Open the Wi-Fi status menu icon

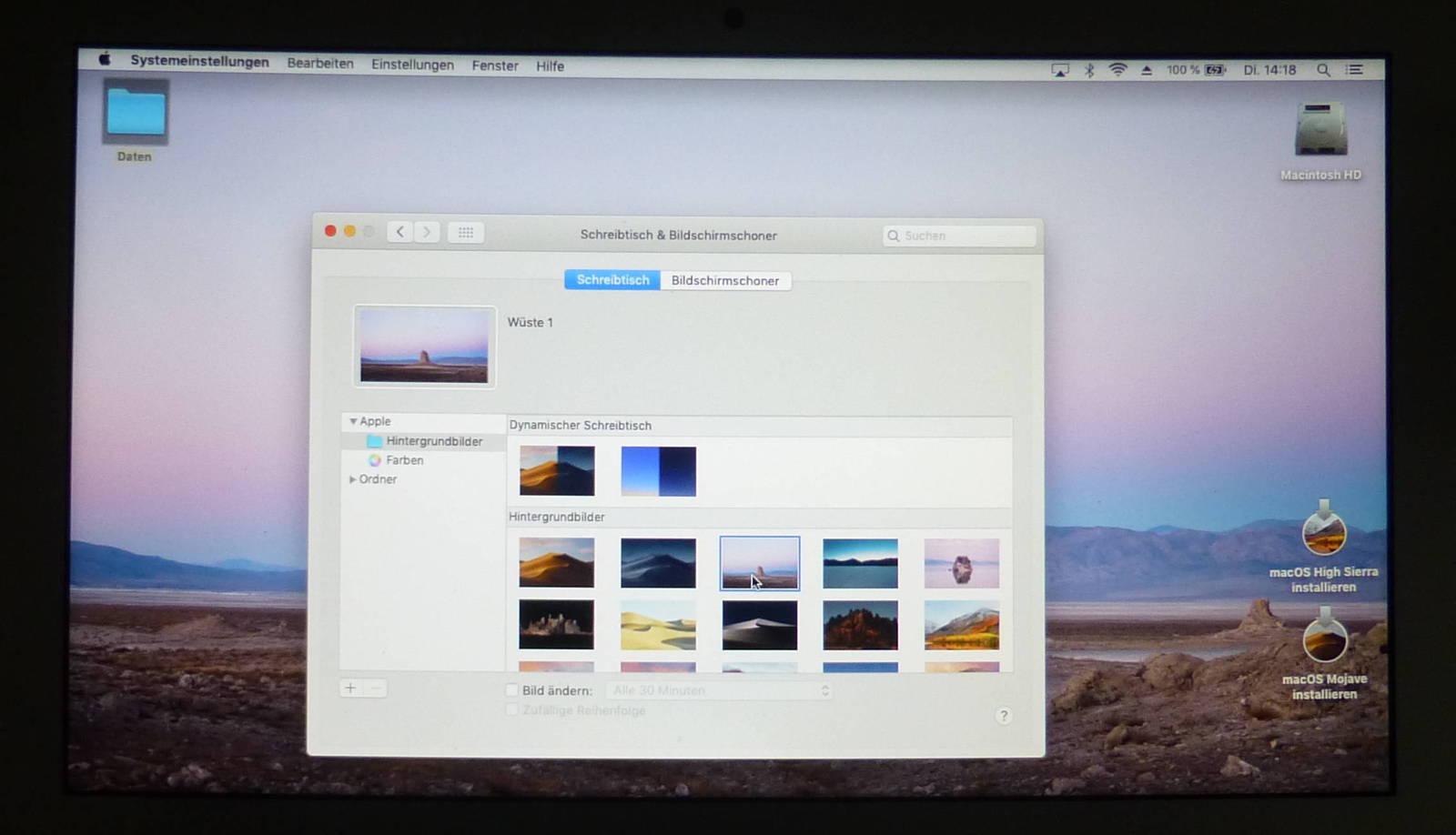click(1117, 70)
